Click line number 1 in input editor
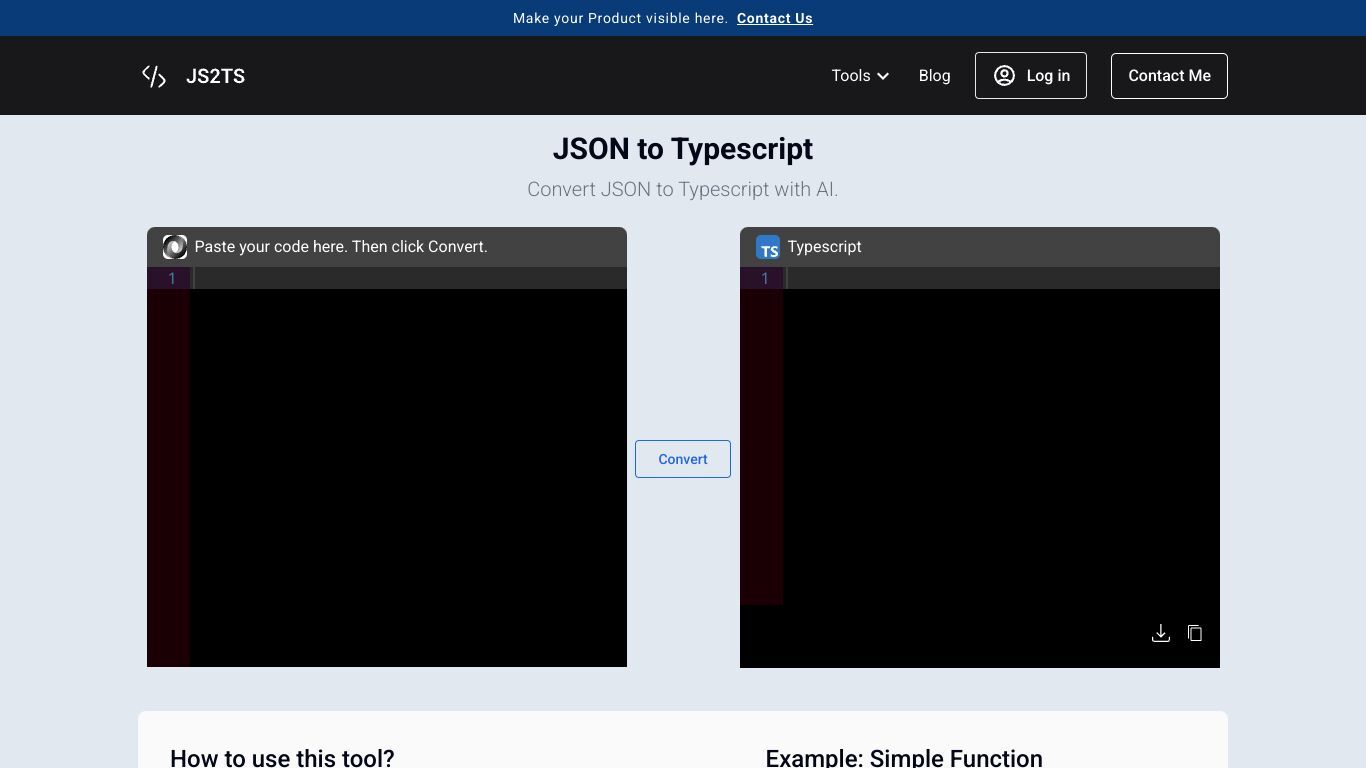 click(172, 278)
